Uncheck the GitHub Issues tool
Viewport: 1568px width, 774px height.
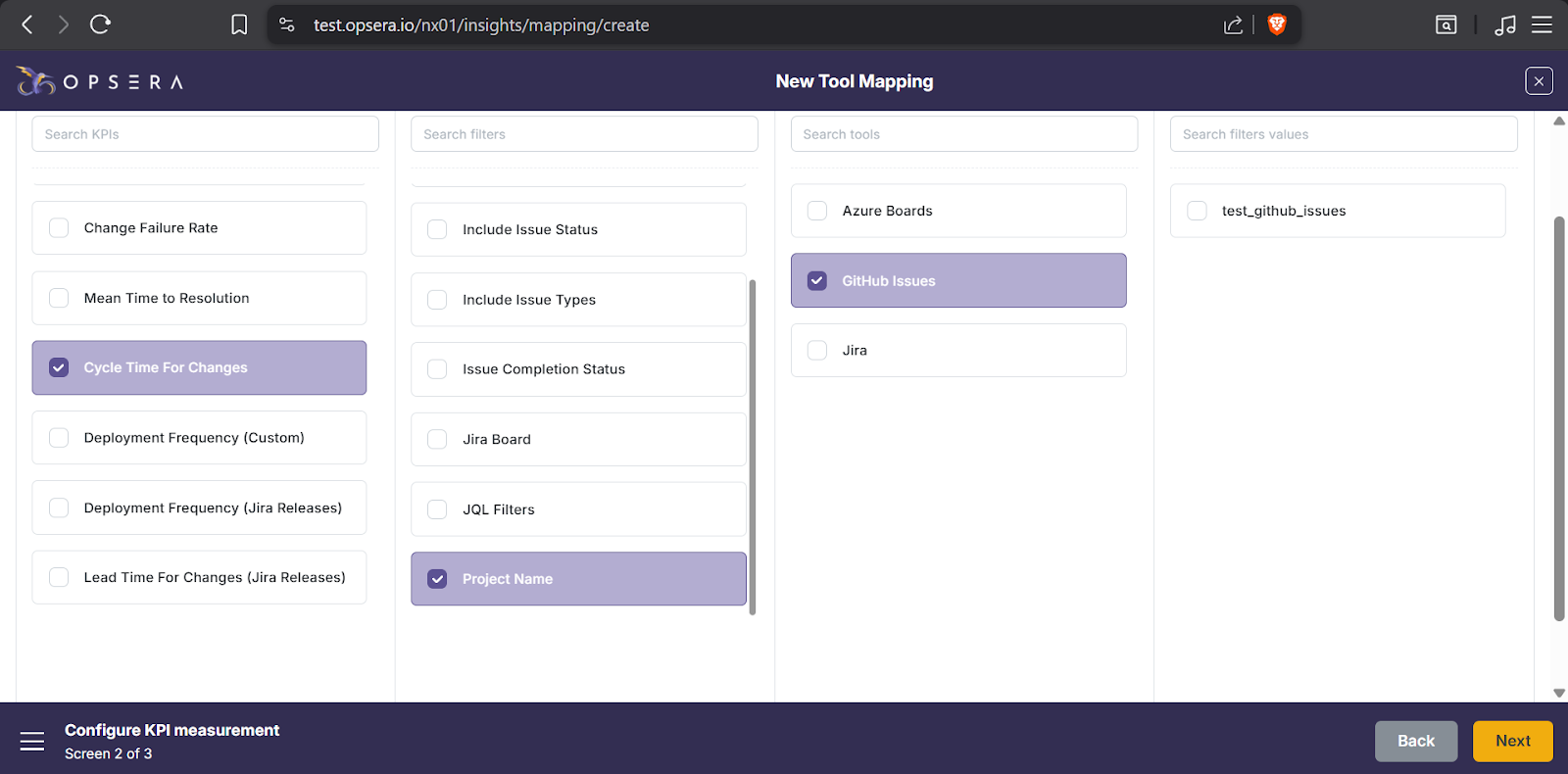[x=817, y=281]
